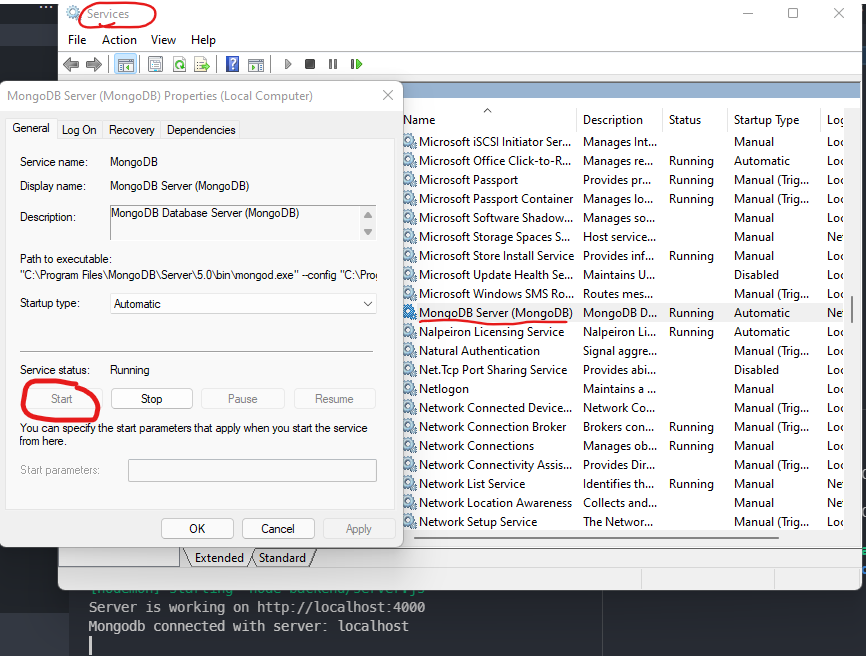Screen dimensions: 866x656
Task: Pause Service icon in toolbar
Action: point(332,64)
